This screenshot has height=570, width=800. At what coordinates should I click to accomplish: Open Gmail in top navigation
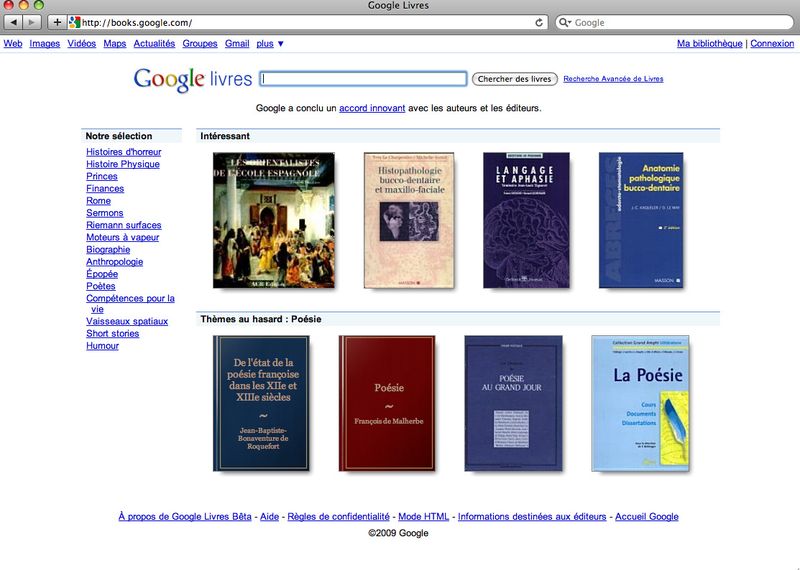[x=237, y=44]
